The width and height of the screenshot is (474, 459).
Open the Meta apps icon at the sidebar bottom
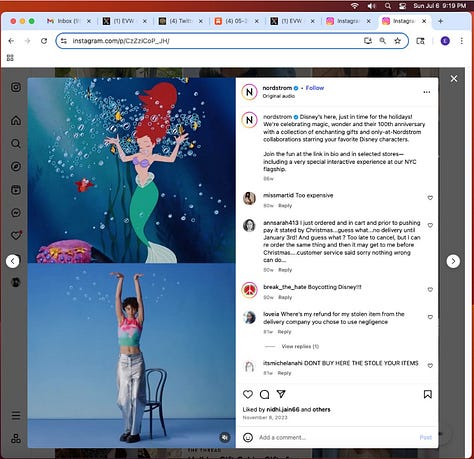(x=16, y=438)
